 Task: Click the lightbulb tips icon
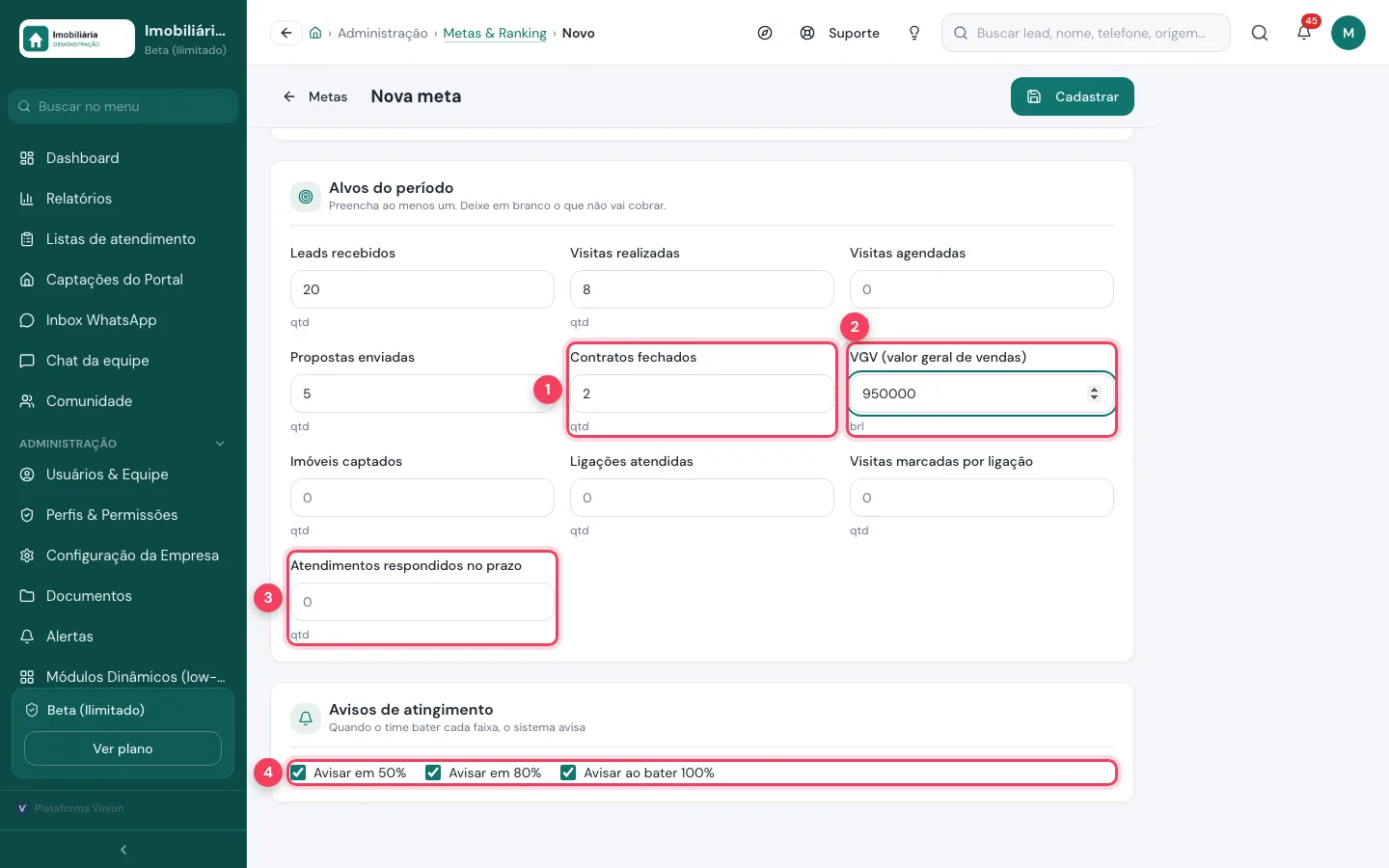(914, 33)
